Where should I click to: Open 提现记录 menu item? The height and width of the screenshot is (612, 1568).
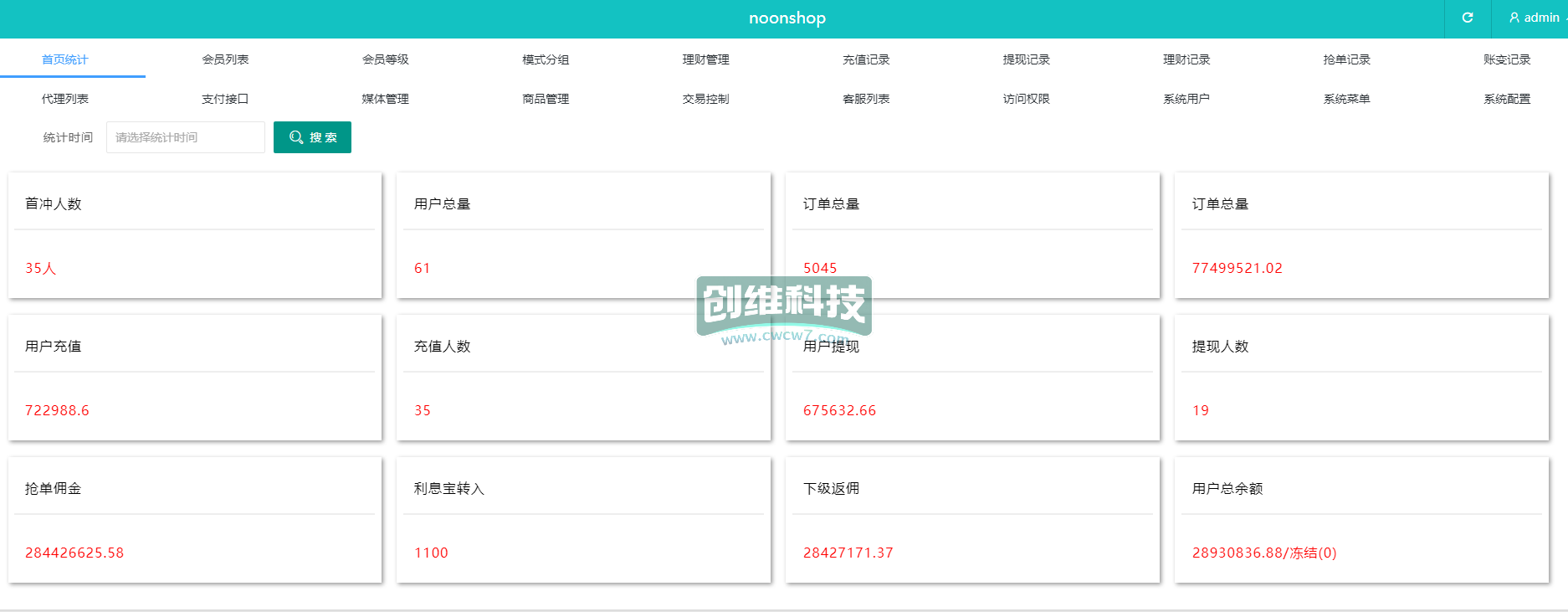1027,59
